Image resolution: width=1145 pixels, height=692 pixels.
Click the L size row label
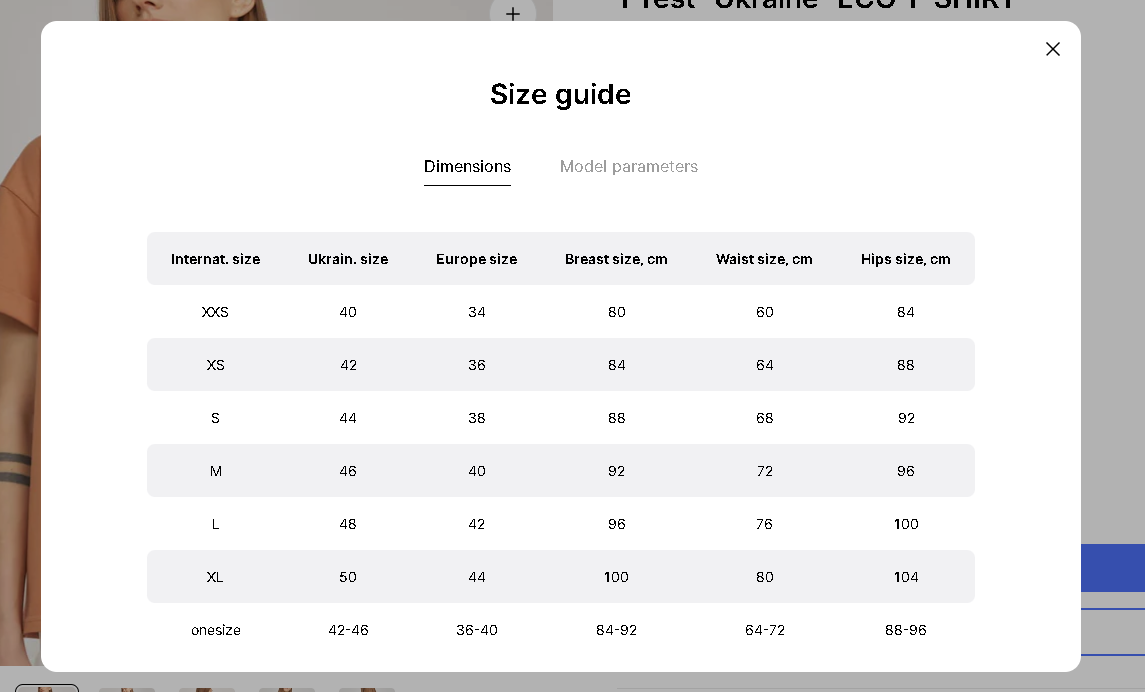tap(215, 524)
